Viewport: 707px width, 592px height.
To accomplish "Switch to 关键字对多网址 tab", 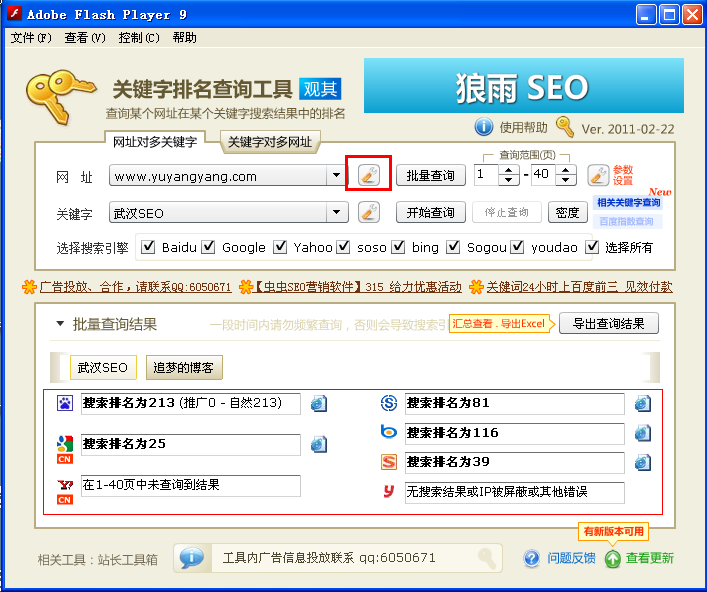I will tap(270, 142).
